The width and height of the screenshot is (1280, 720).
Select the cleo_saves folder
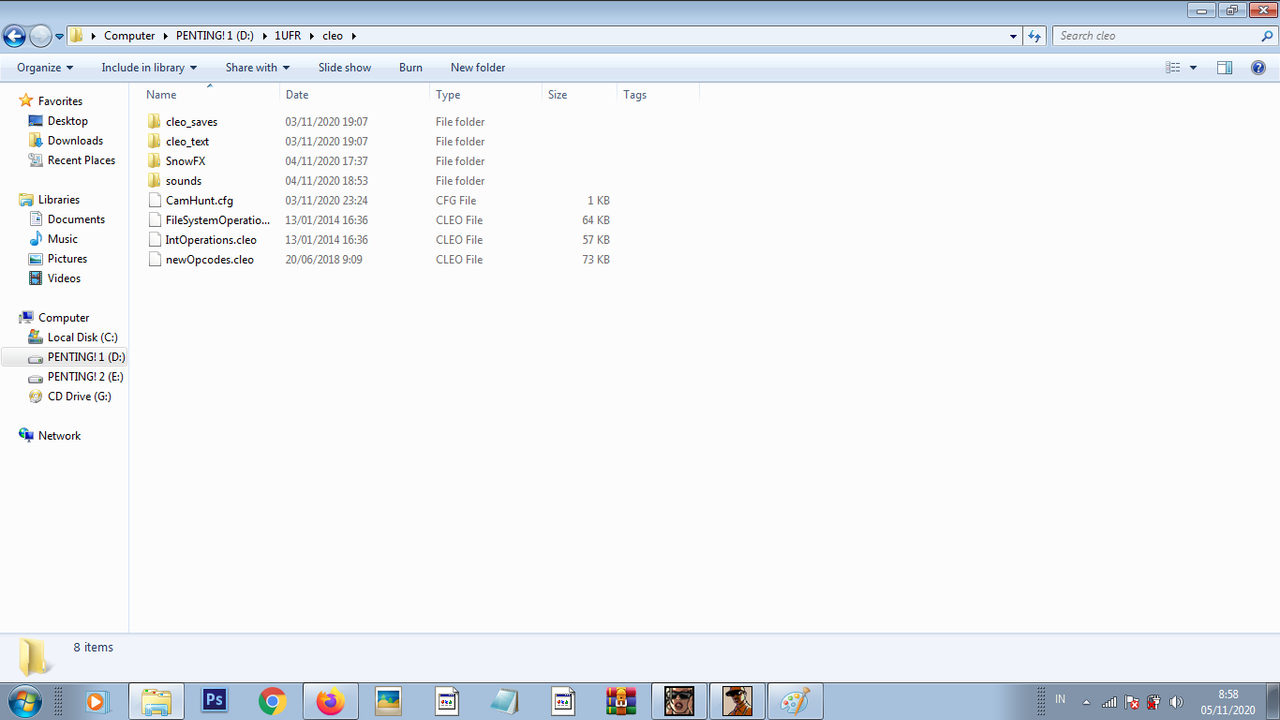click(191, 122)
